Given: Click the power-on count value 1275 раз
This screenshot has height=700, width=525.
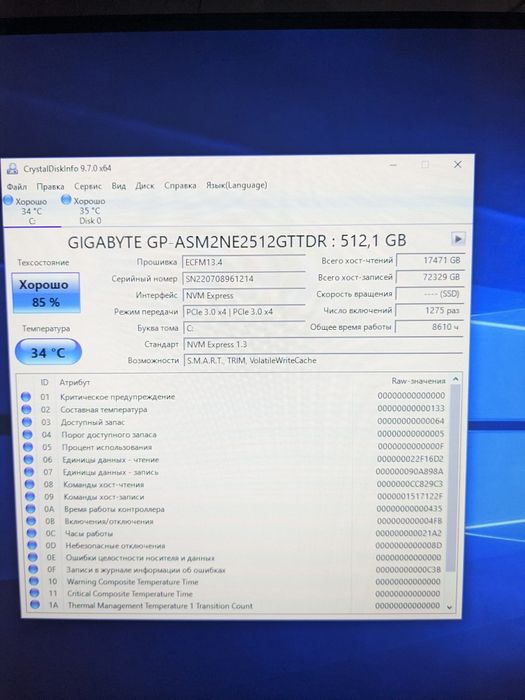Looking at the screenshot, I should pyautogui.click(x=429, y=310).
